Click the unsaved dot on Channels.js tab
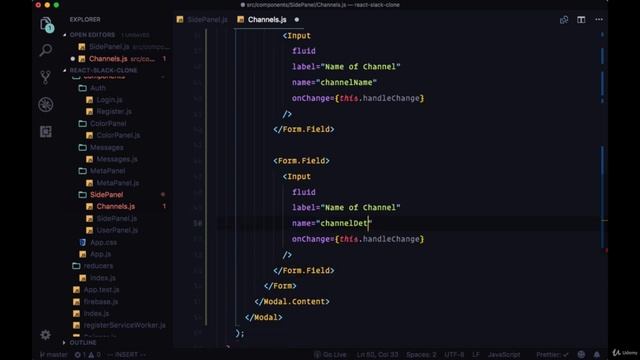This screenshot has width=640, height=360. pyautogui.click(x=297, y=20)
